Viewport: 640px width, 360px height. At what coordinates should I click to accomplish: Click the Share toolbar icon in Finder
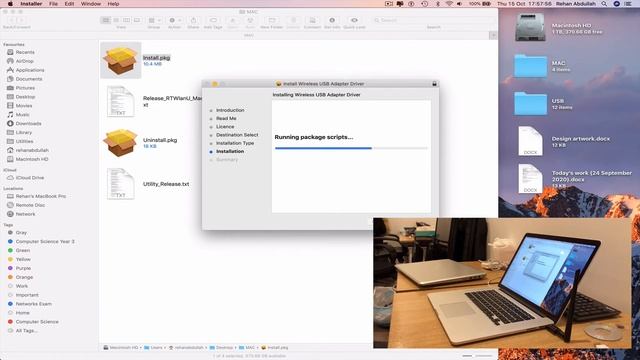(x=193, y=20)
